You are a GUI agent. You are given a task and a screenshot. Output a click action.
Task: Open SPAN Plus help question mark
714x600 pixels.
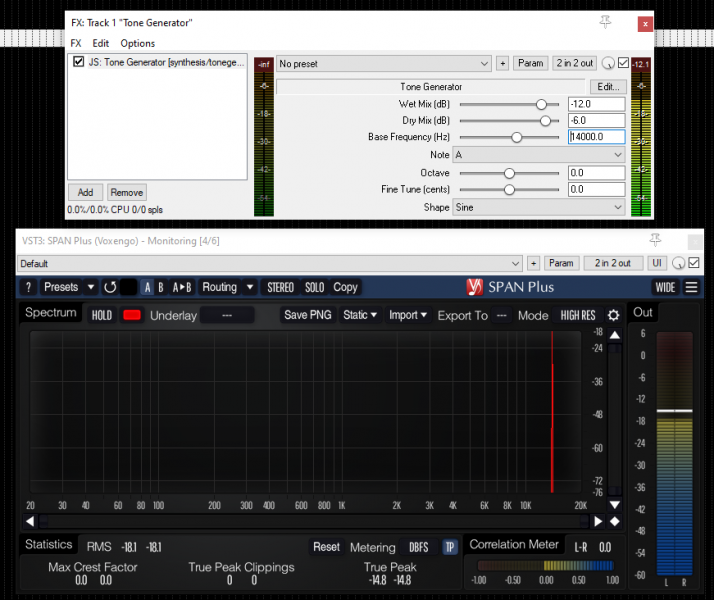point(29,287)
